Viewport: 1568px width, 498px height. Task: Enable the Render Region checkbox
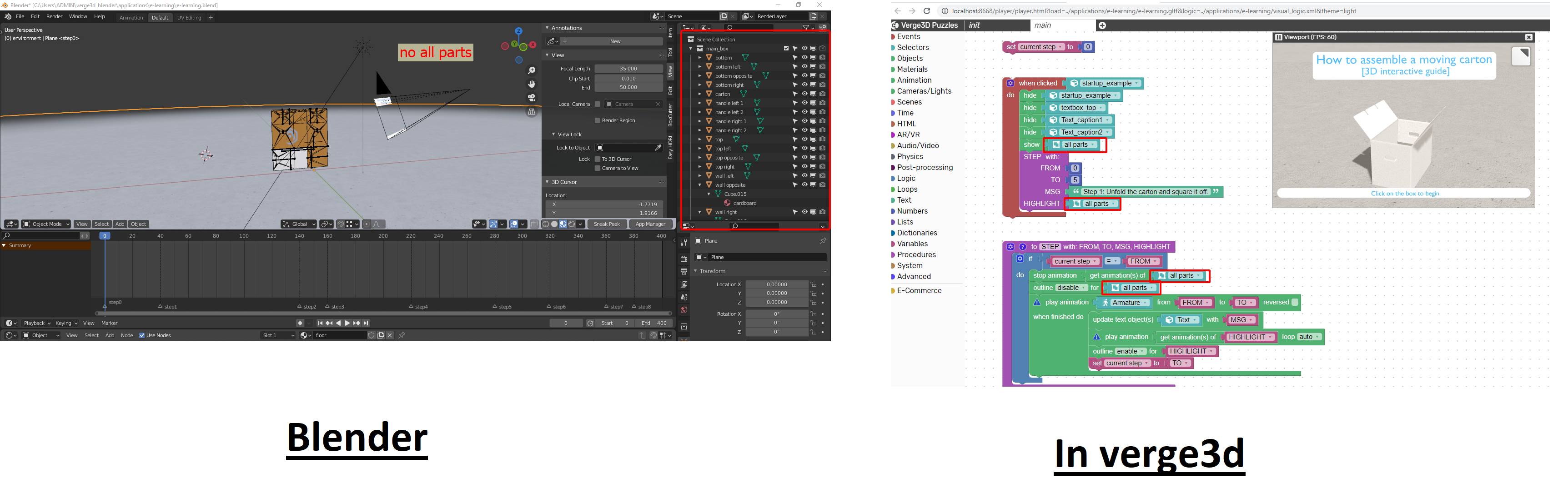pyautogui.click(x=598, y=120)
